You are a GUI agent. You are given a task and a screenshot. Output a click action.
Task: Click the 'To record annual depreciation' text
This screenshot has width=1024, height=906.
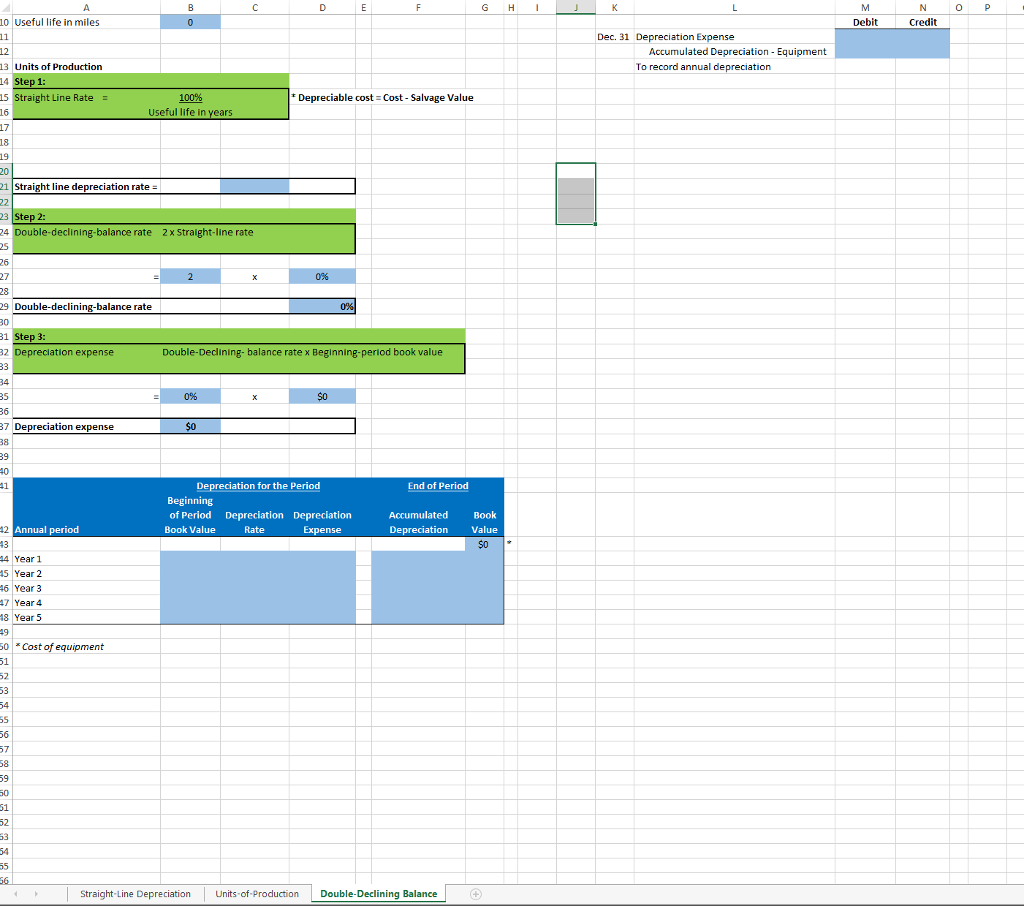[703, 67]
